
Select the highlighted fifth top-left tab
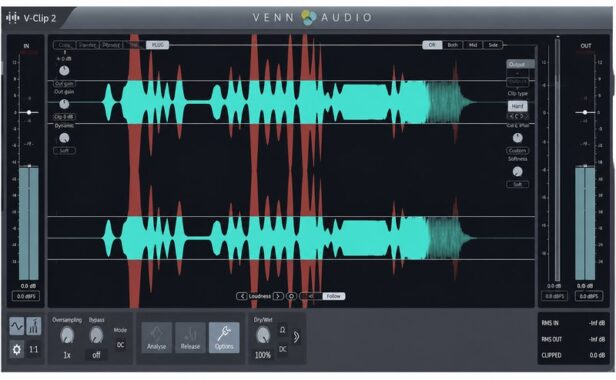(x=158, y=45)
